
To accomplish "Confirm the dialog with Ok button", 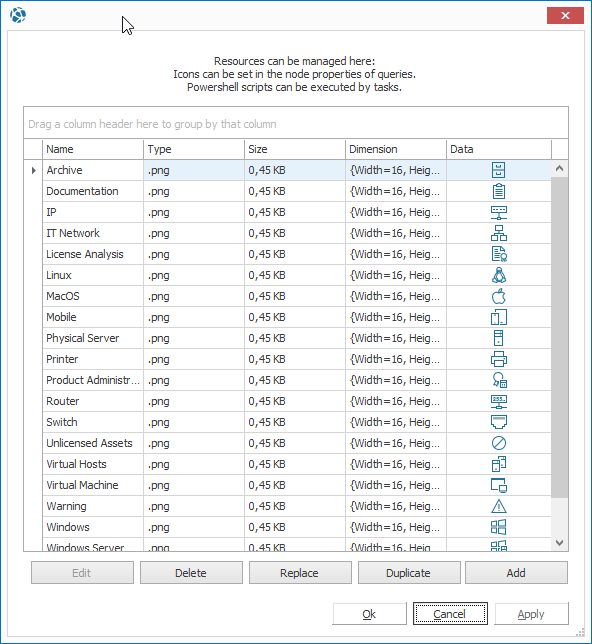I will coord(369,614).
